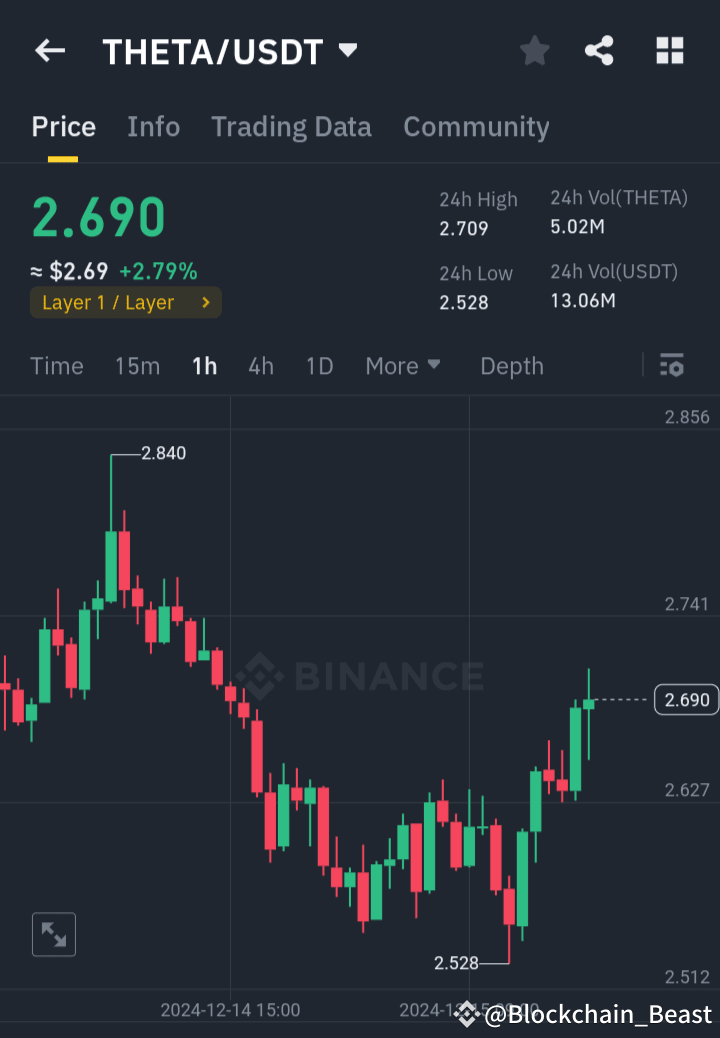This screenshot has height=1038, width=720.
Task: Open the trading pair selector dropdown
Action: click(x=347, y=50)
